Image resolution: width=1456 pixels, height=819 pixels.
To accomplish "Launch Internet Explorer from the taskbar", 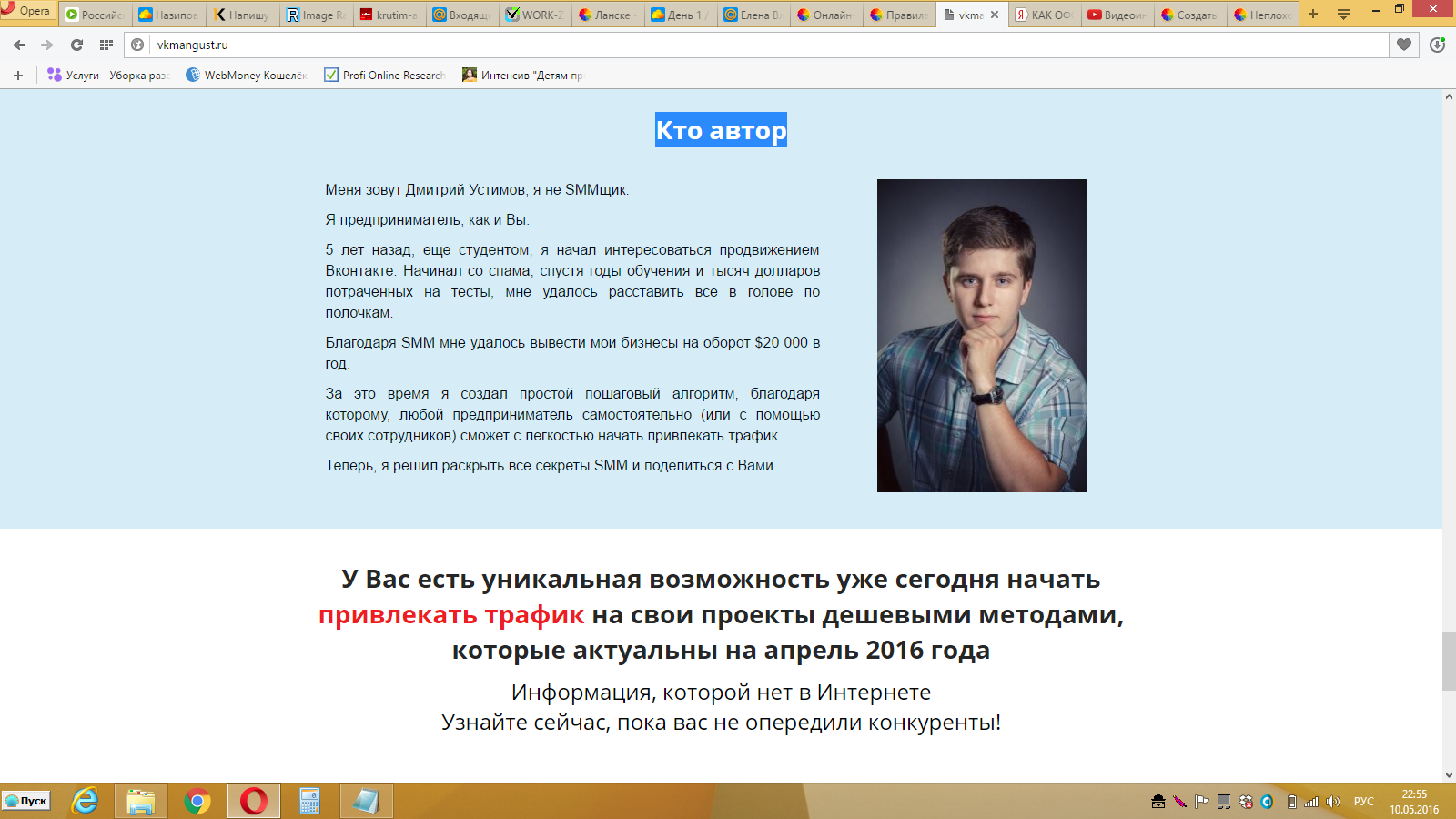I will [x=86, y=801].
